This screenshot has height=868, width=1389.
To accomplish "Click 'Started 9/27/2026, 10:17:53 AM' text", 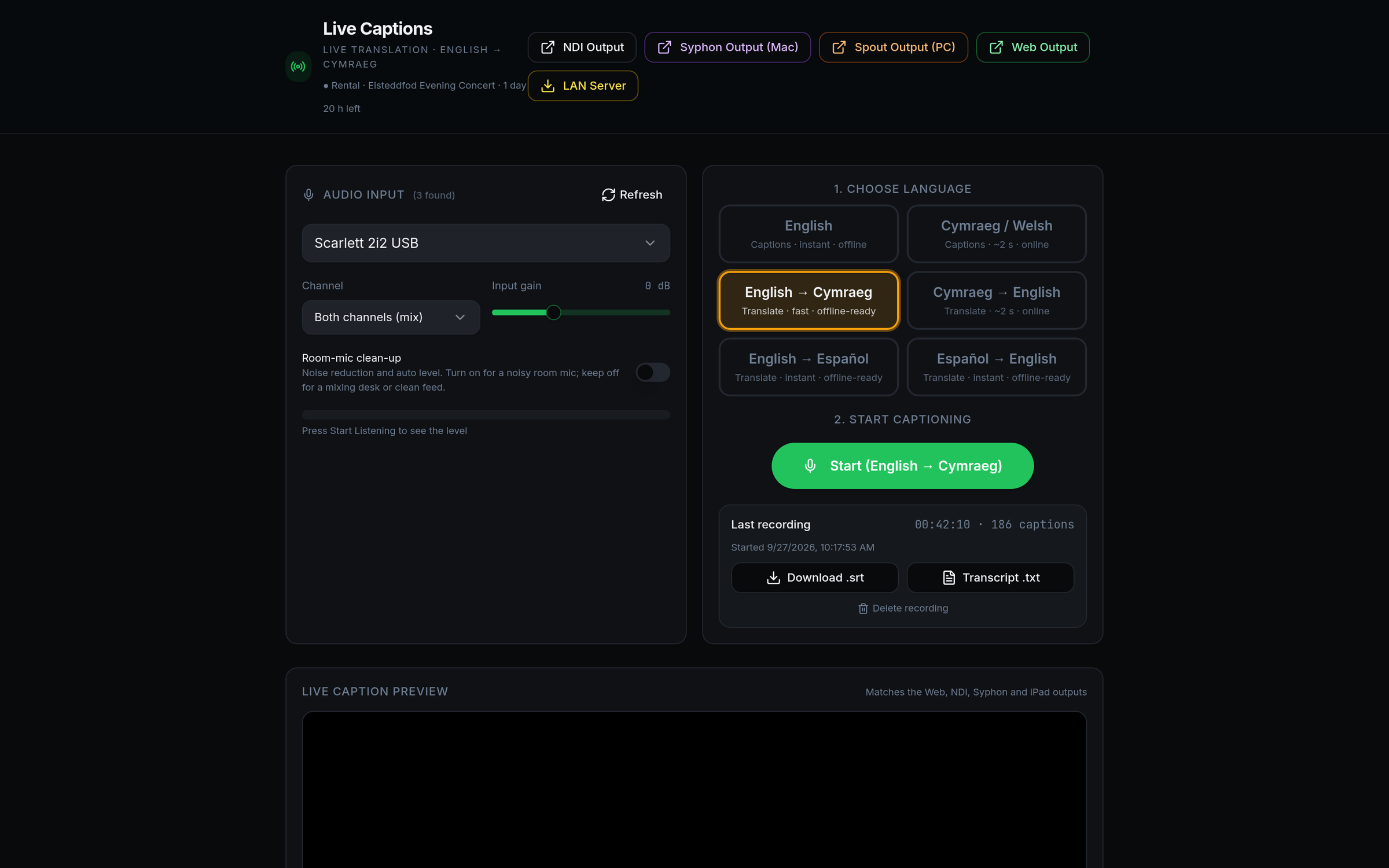I will (802, 547).
